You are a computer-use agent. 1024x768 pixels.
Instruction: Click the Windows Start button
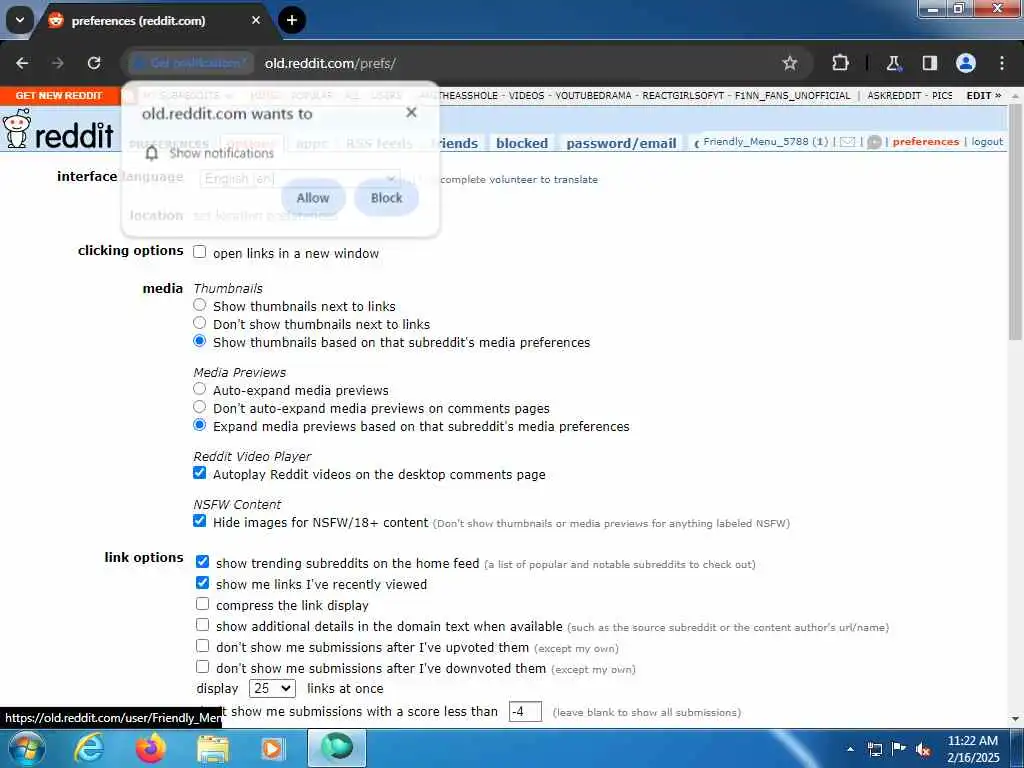click(26, 748)
